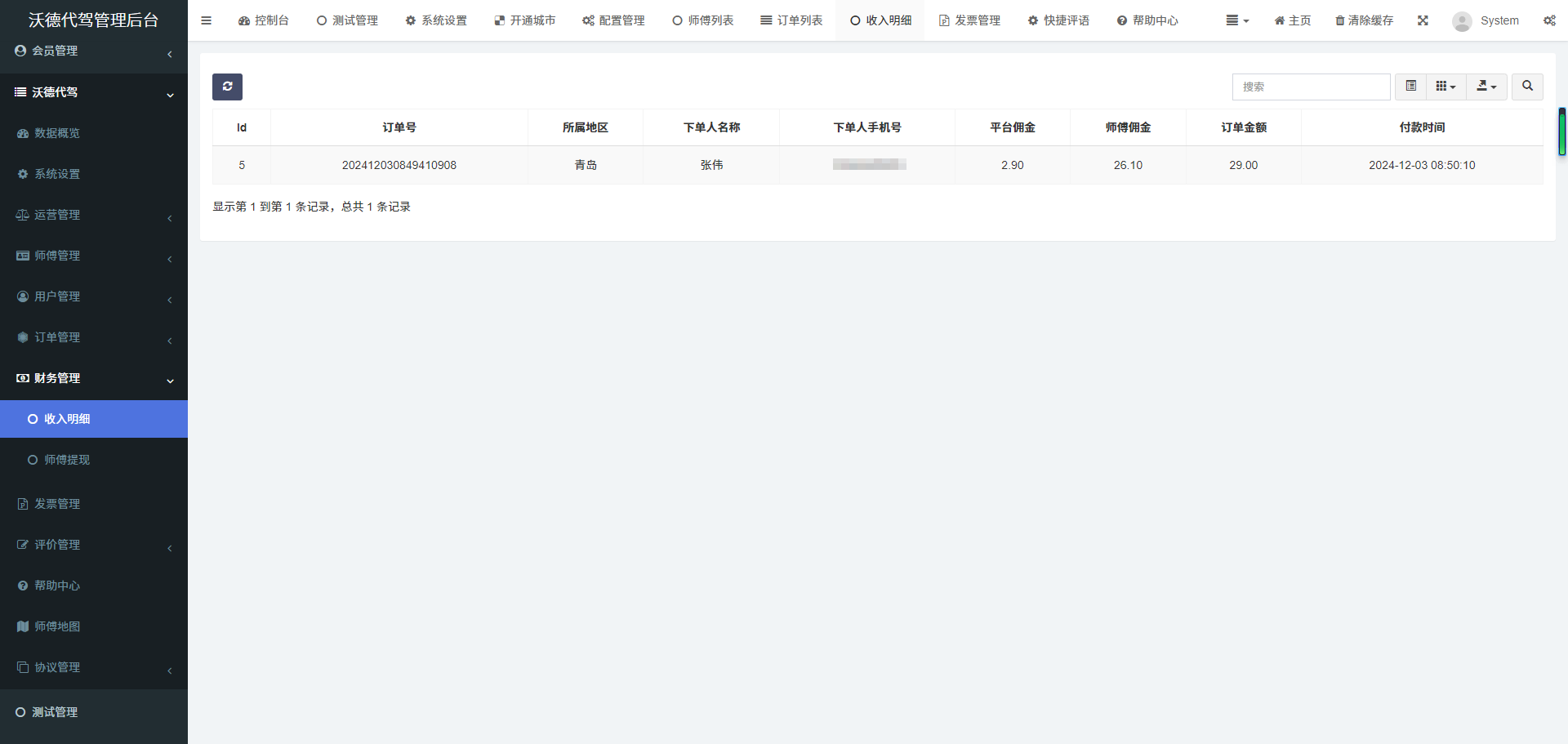
Task: Switch to top 发票管理 tab
Action: click(969, 20)
